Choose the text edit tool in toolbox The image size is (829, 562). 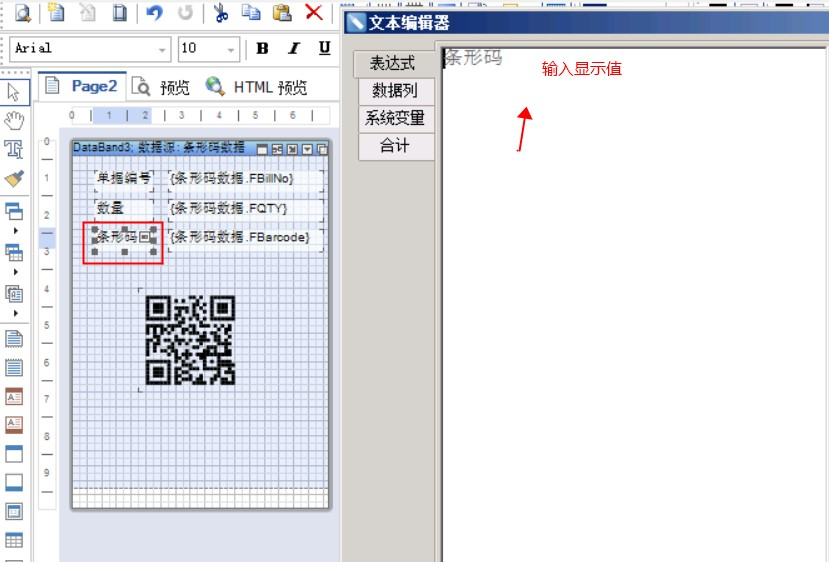pyautogui.click(x=14, y=150)
